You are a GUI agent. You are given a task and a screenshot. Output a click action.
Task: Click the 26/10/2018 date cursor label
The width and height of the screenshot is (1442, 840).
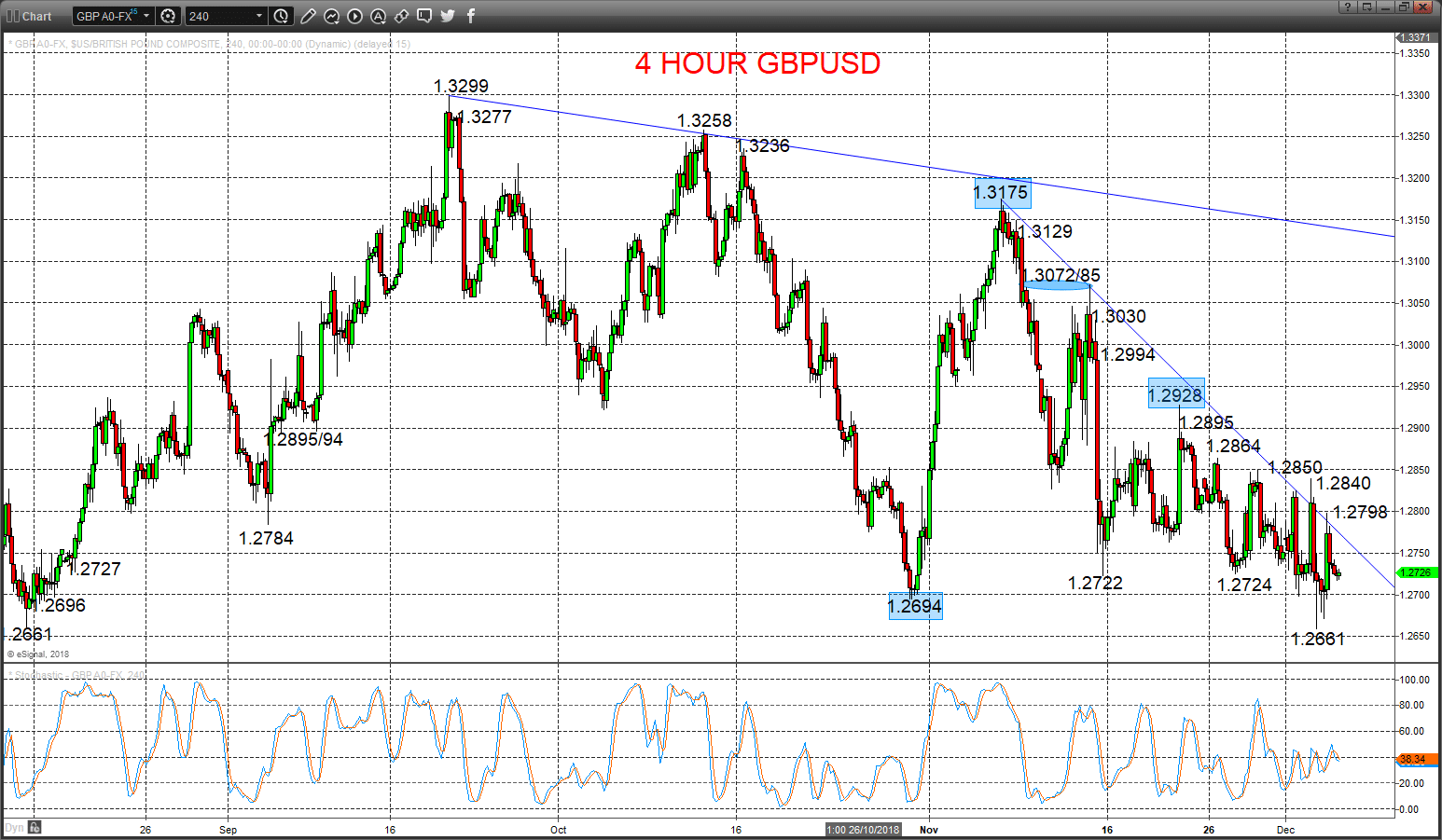tap(865, 830)
